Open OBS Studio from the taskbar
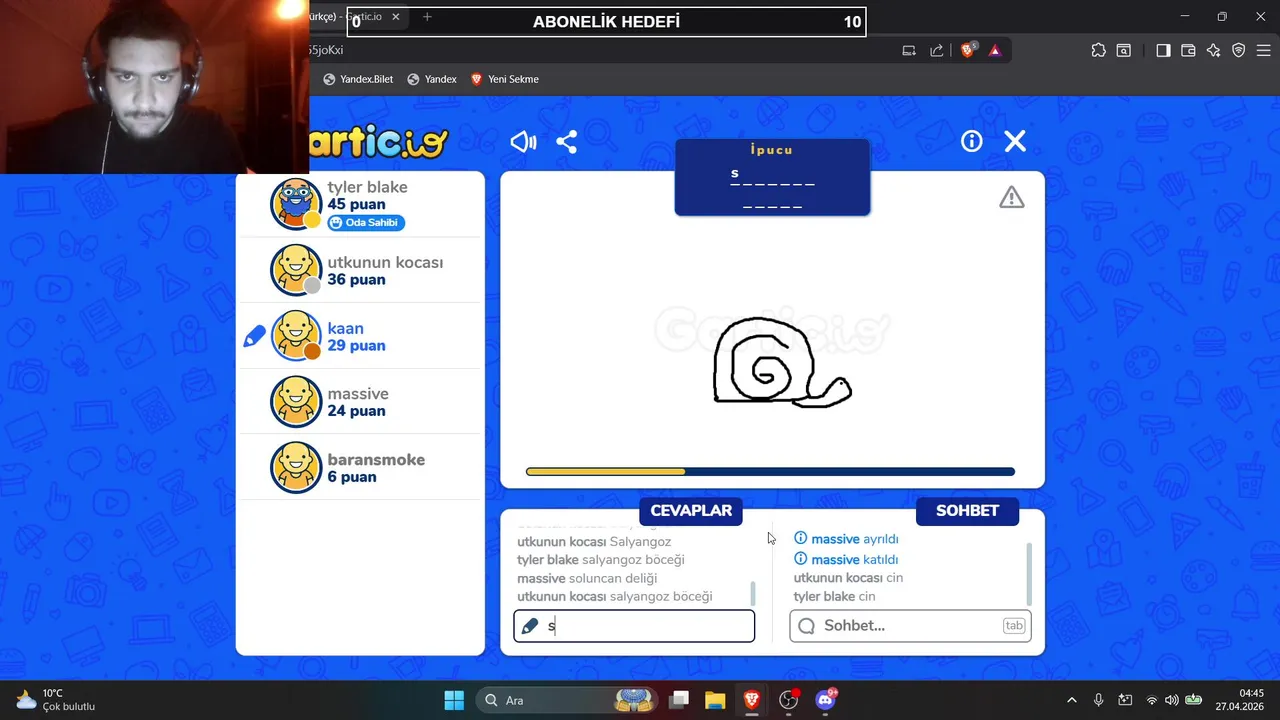The width and height of the screenshot is (1280, 720). (x=789, y=700)
